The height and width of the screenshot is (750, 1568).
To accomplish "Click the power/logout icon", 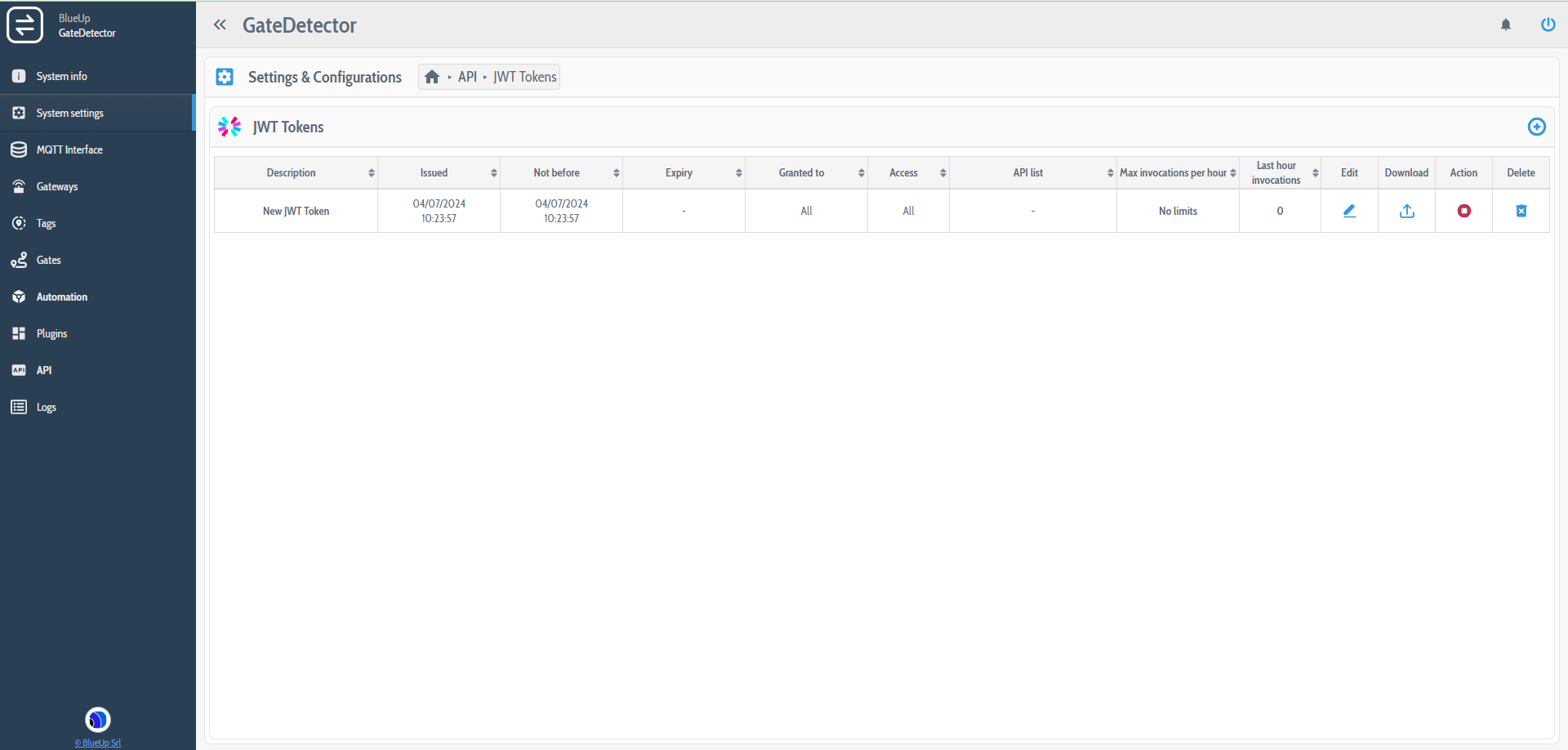I will pyautogui.click(x=1548, y=25).
